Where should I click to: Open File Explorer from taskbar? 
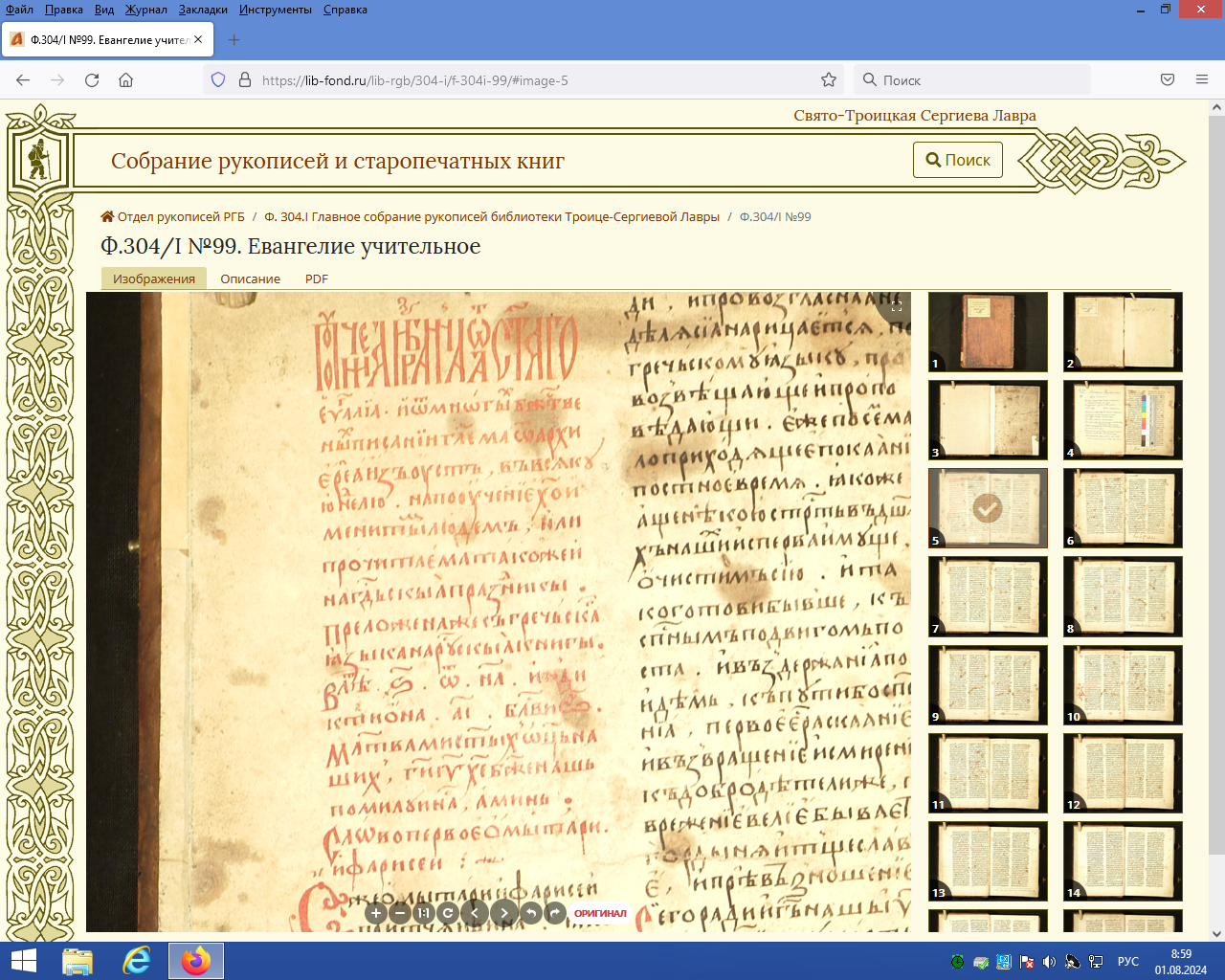(x=78, y=961)
